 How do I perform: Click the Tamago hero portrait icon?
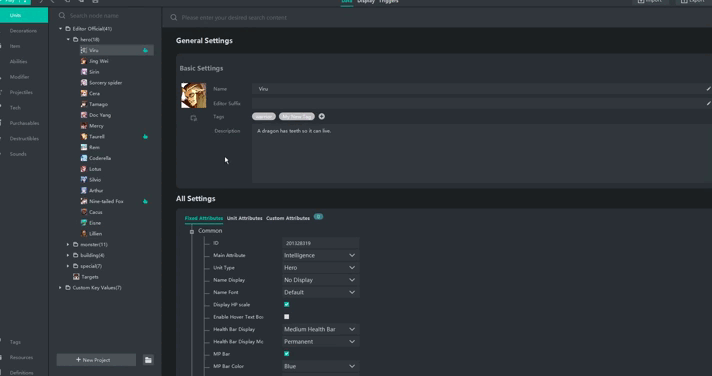point(84,104)
